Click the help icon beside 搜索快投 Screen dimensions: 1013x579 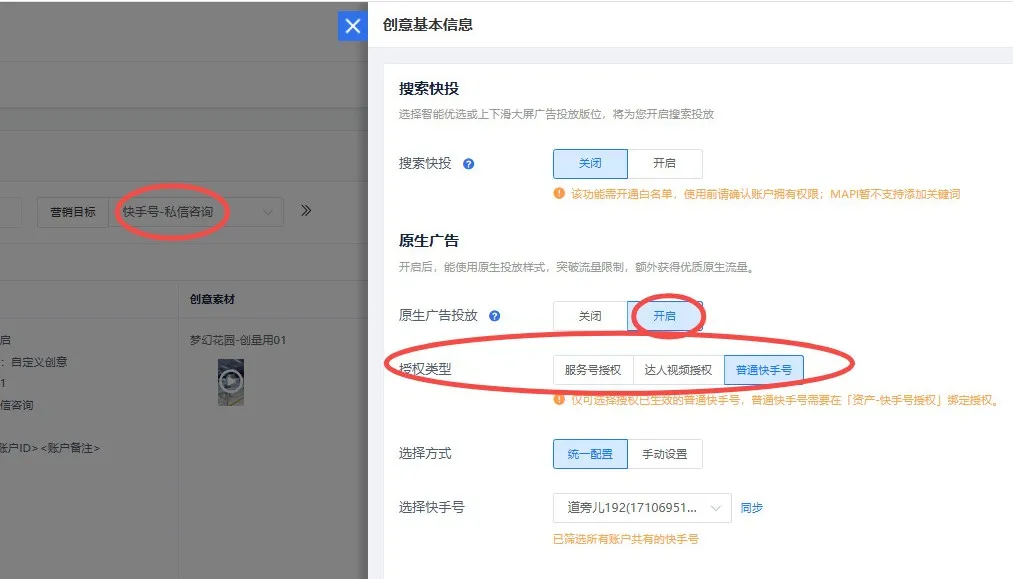468,164
